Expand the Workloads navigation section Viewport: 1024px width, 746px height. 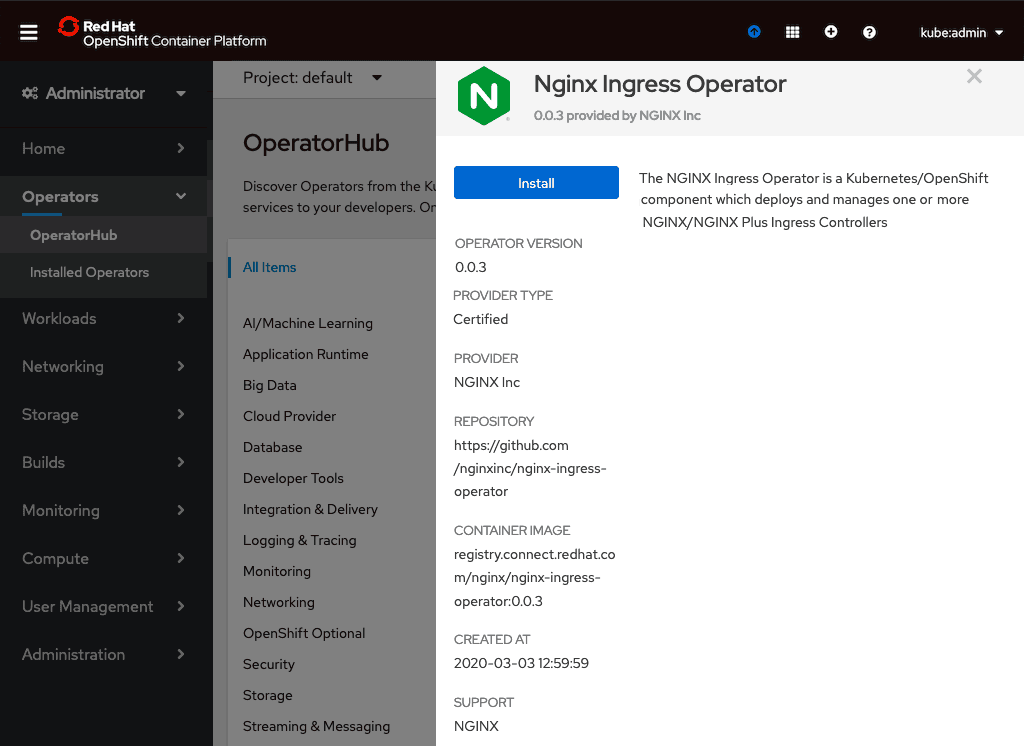104,318
